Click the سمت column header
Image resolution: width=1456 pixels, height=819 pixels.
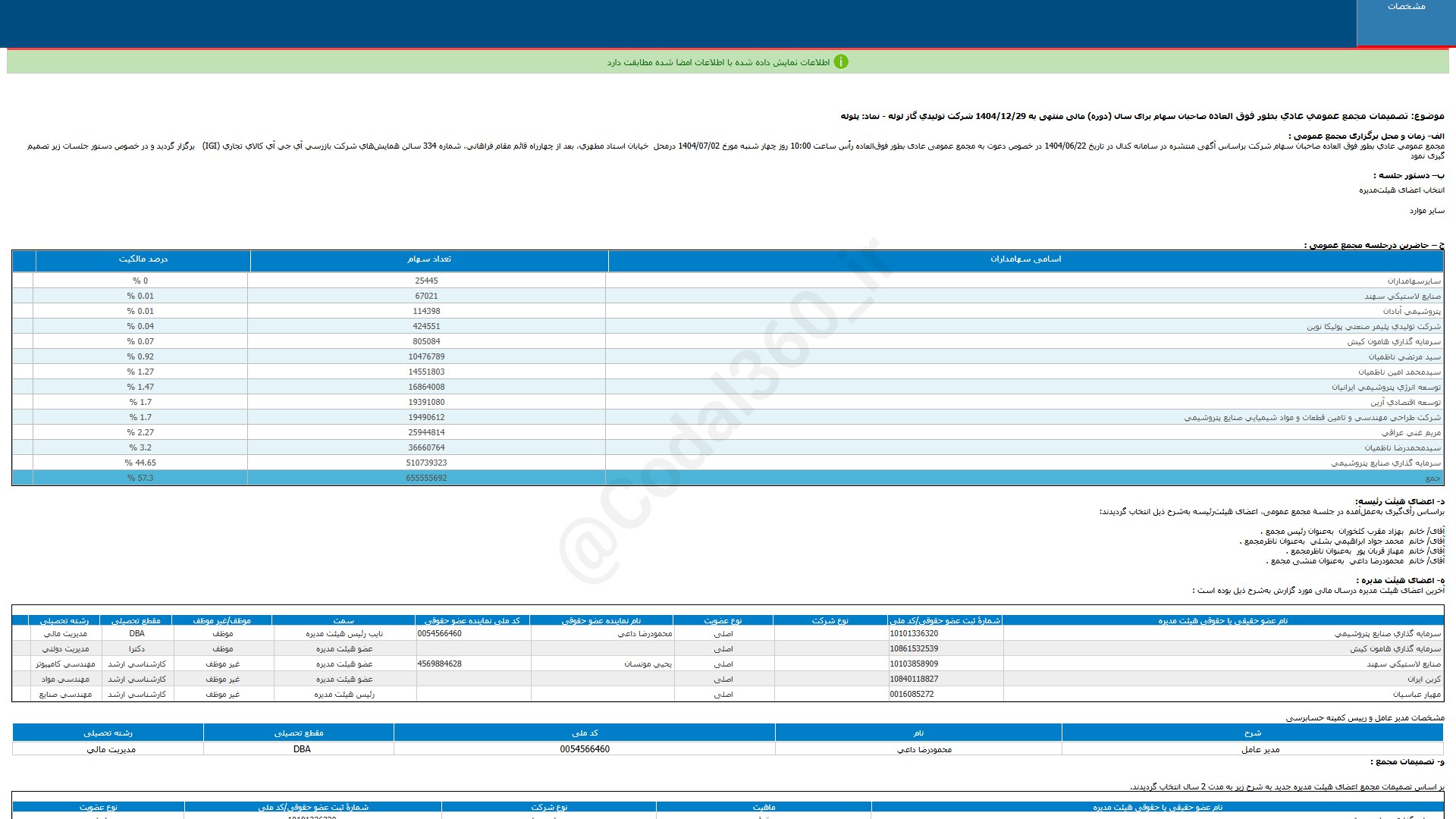click(x=344, y=620)
